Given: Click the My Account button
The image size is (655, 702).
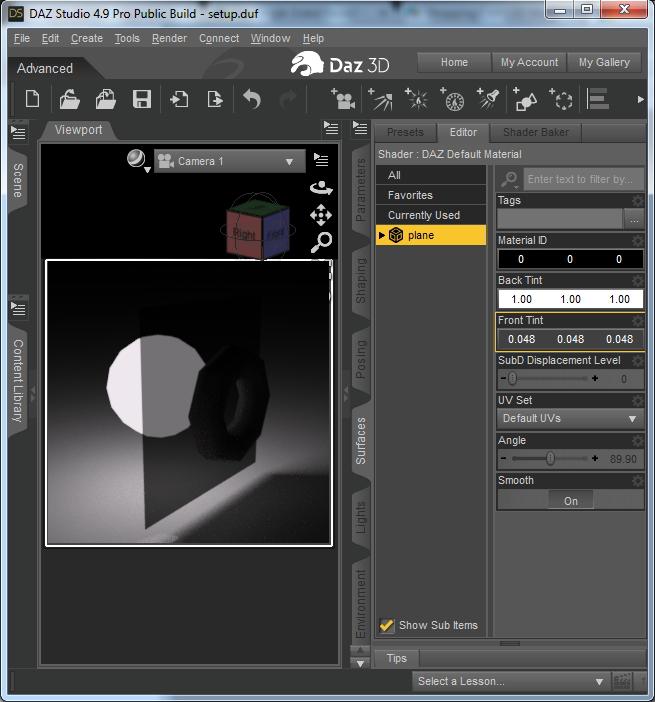Looking at the screenshot, I should tap(529, 62).
